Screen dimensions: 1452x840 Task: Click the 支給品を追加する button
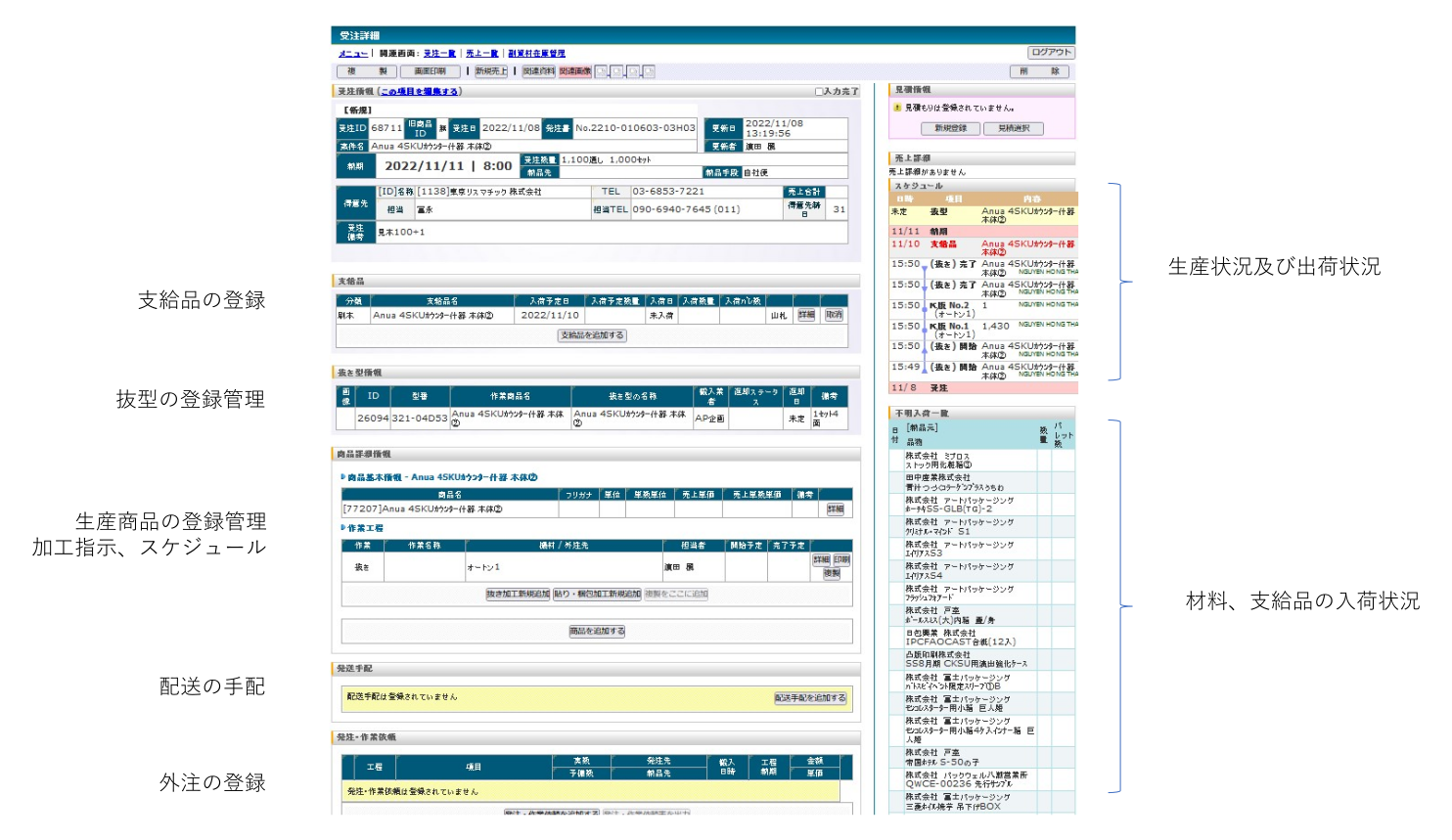click(592, 335)
